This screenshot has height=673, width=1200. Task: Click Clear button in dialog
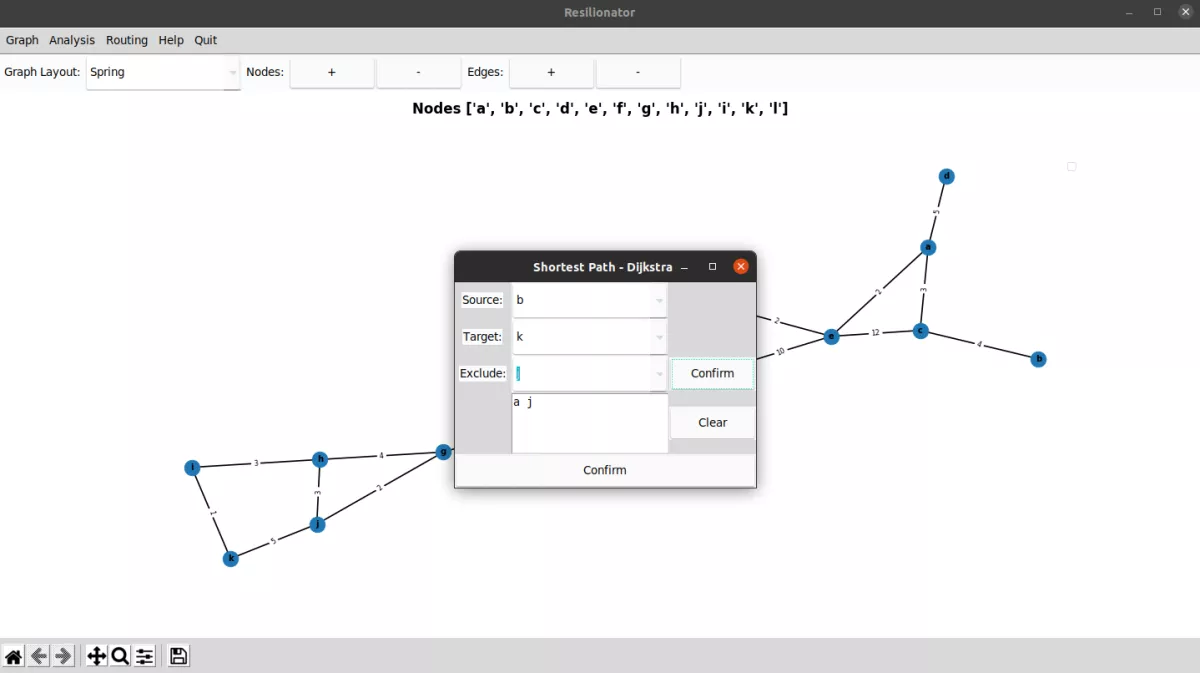click(712, 422)
